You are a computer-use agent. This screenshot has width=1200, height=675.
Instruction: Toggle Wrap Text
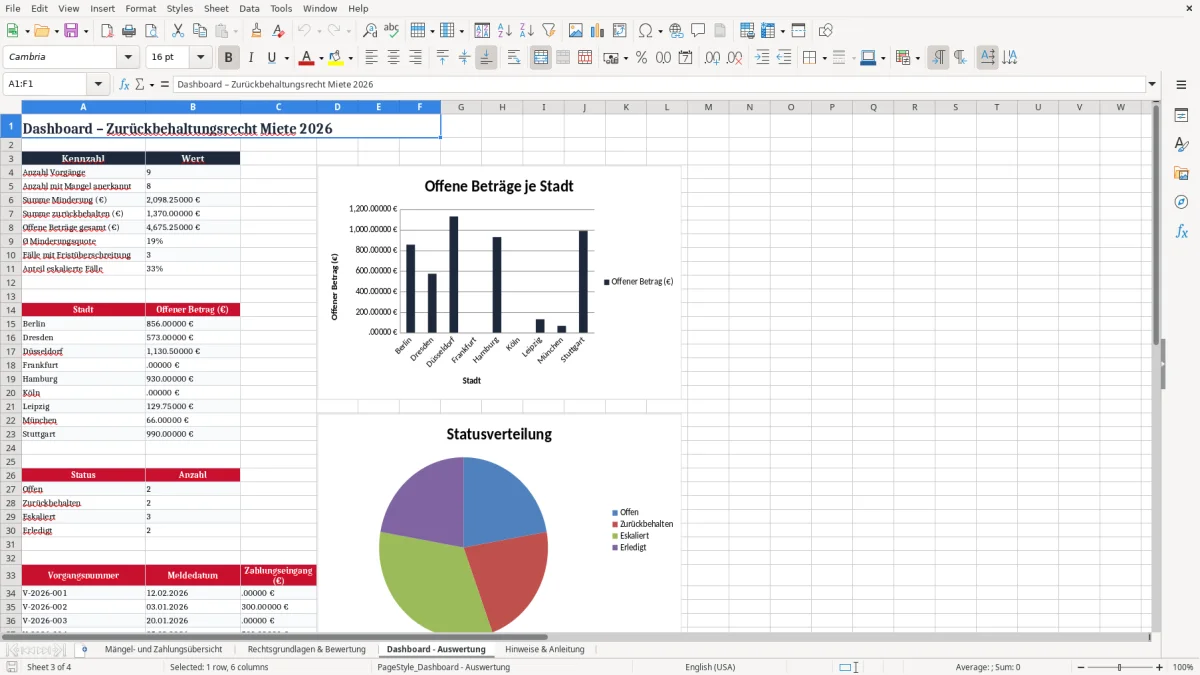pyautogui.click(x=514, y=58)
